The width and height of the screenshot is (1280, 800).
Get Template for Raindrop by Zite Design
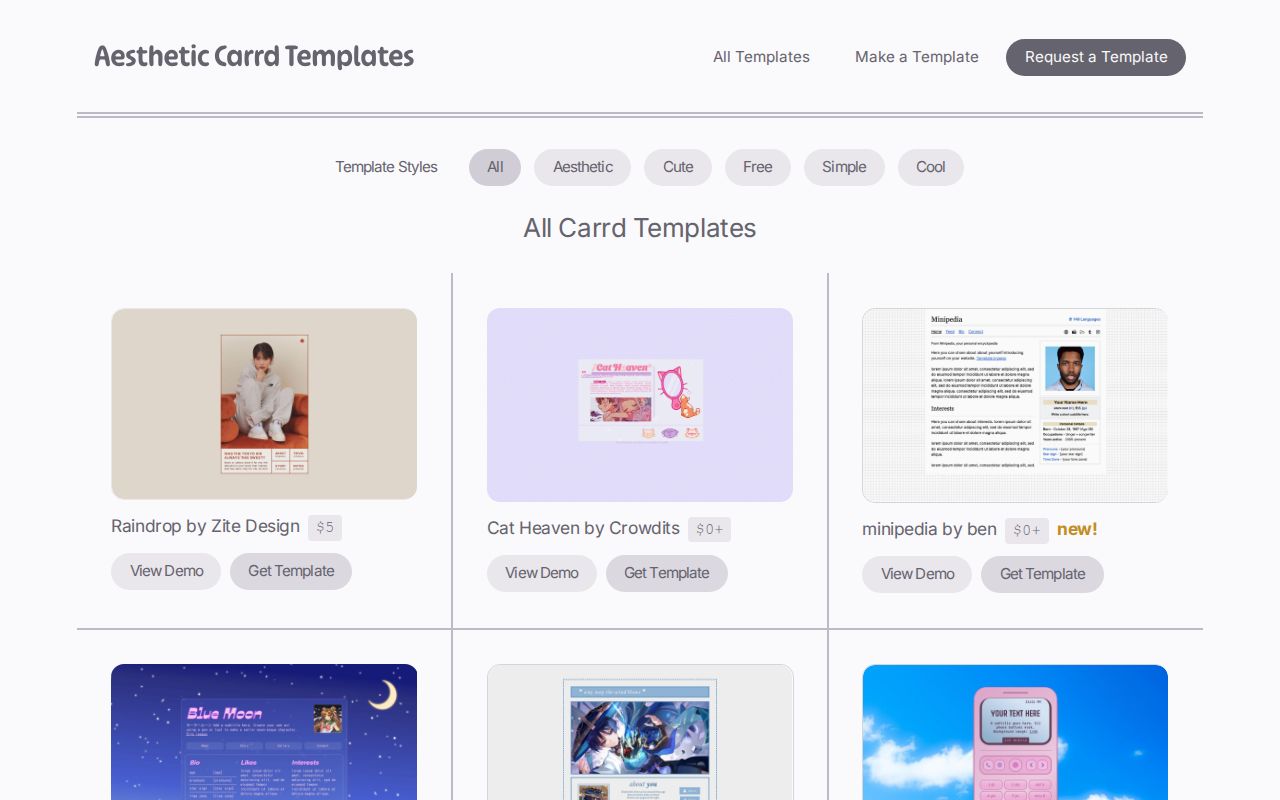coord(291,571)
